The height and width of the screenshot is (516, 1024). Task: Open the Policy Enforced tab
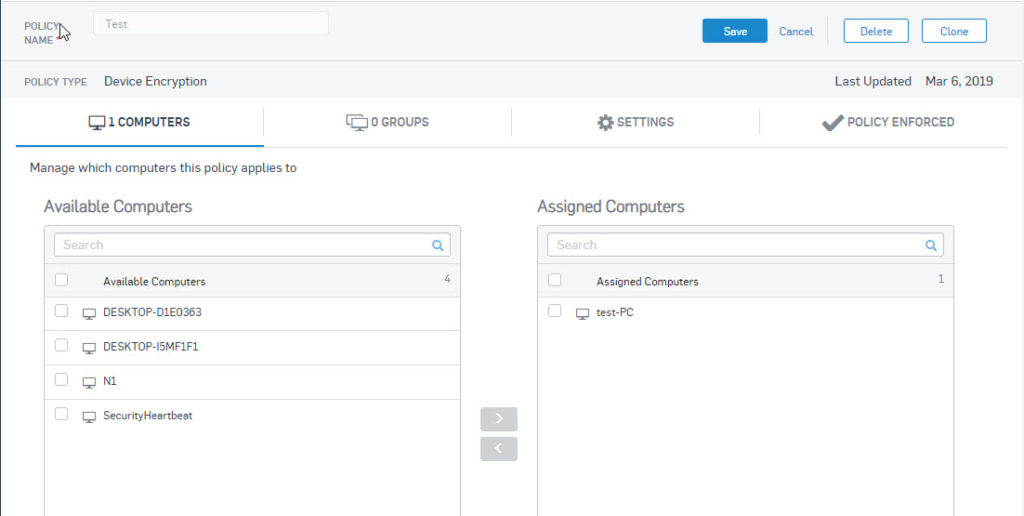pyautogui.click(x=888, y=122)
